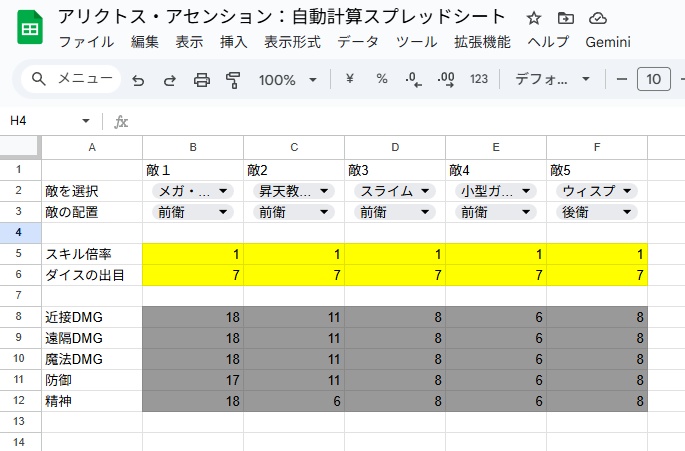Viewport: 685px width, 451px height.
Task: Open the 前衛 placement dropdown in column C
Action: tap(294, 212)
